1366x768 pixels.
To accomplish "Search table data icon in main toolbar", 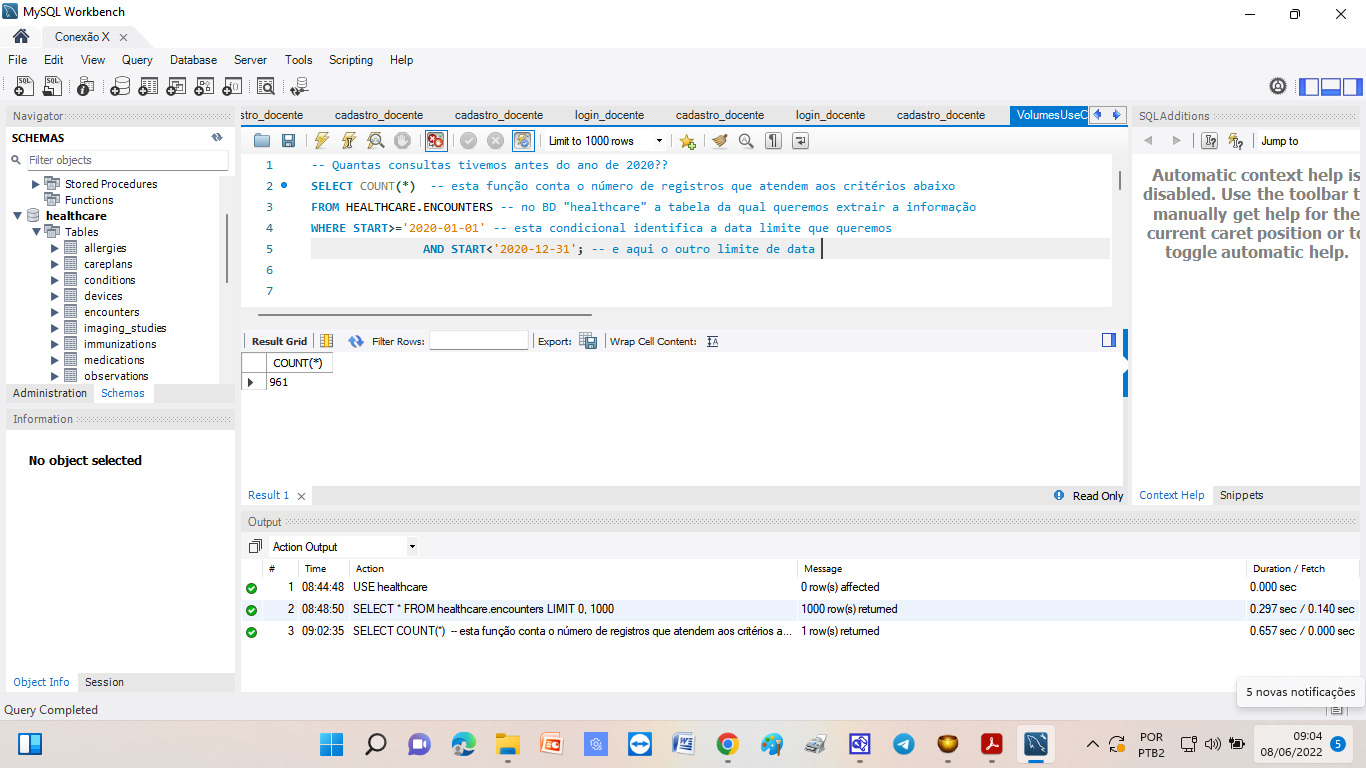I will pyautogui.click(x=266, y=86).
